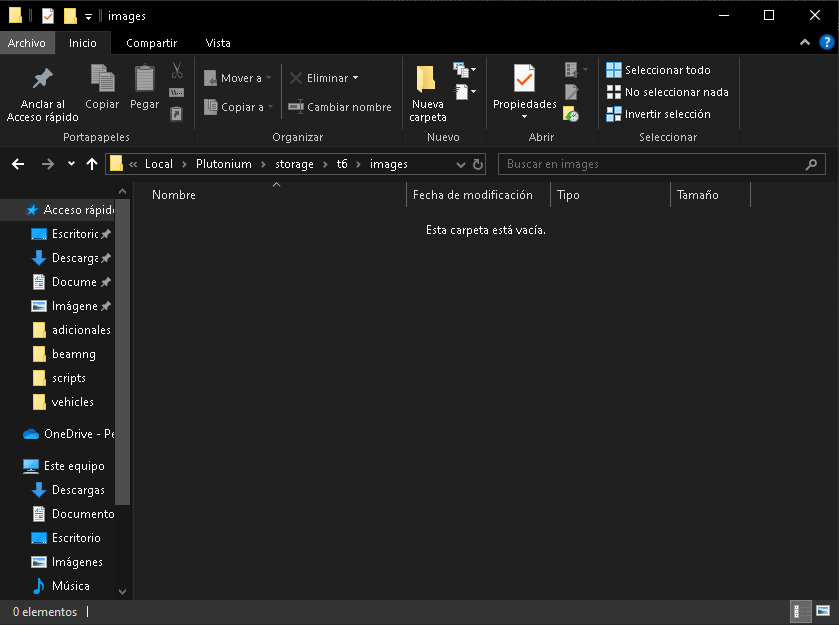Viewport: 839px width, 625px height.
Task: Click Anclar al Acceso rápido pin icon
Action: [42, 79]
